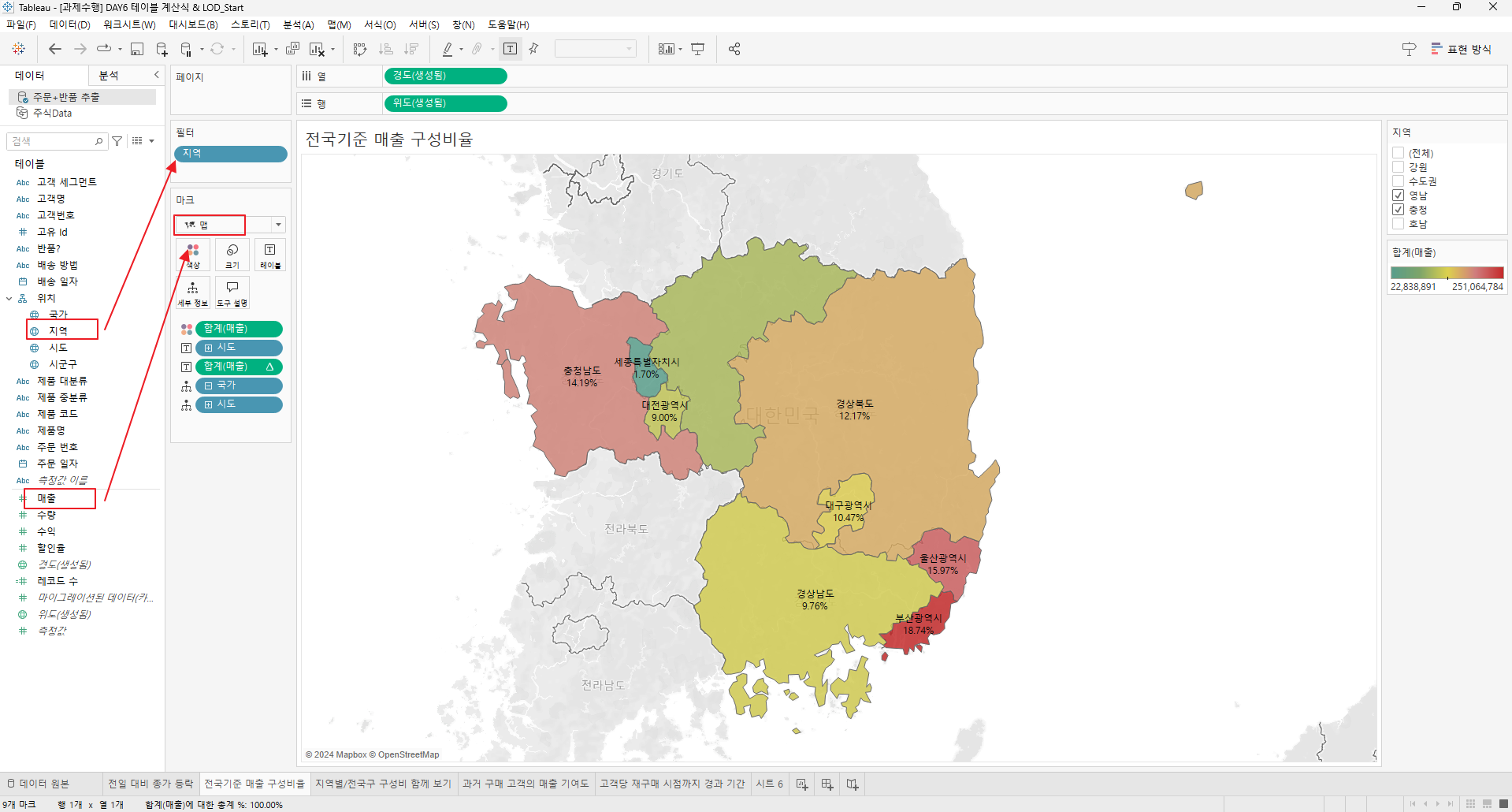Viewport: 1512px width, 812px height.
Task: Open presentation mode
Action: [698, 49]
